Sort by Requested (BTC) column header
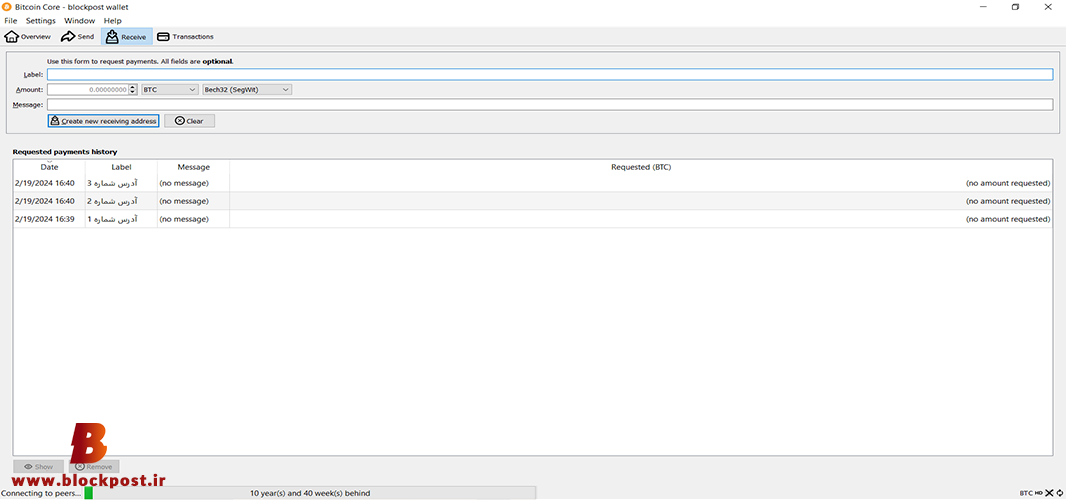The width and height of the screenshot is (1066, 500). (x=641, y=167)
